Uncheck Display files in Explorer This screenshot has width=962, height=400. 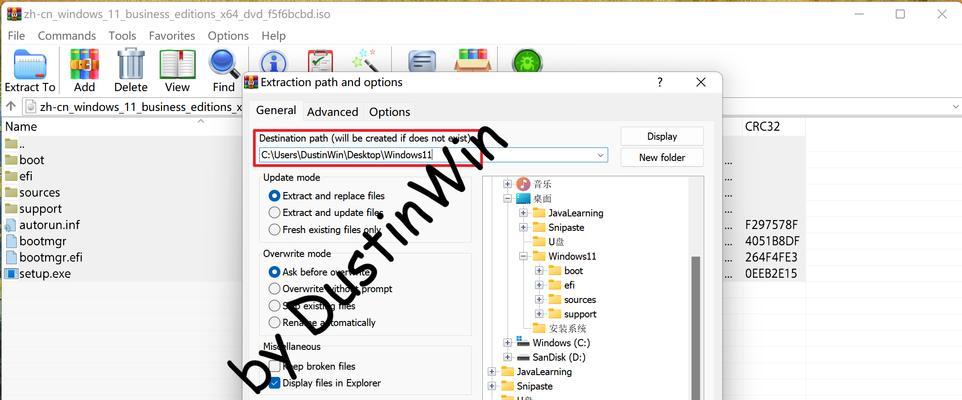[x=275, y=383]
